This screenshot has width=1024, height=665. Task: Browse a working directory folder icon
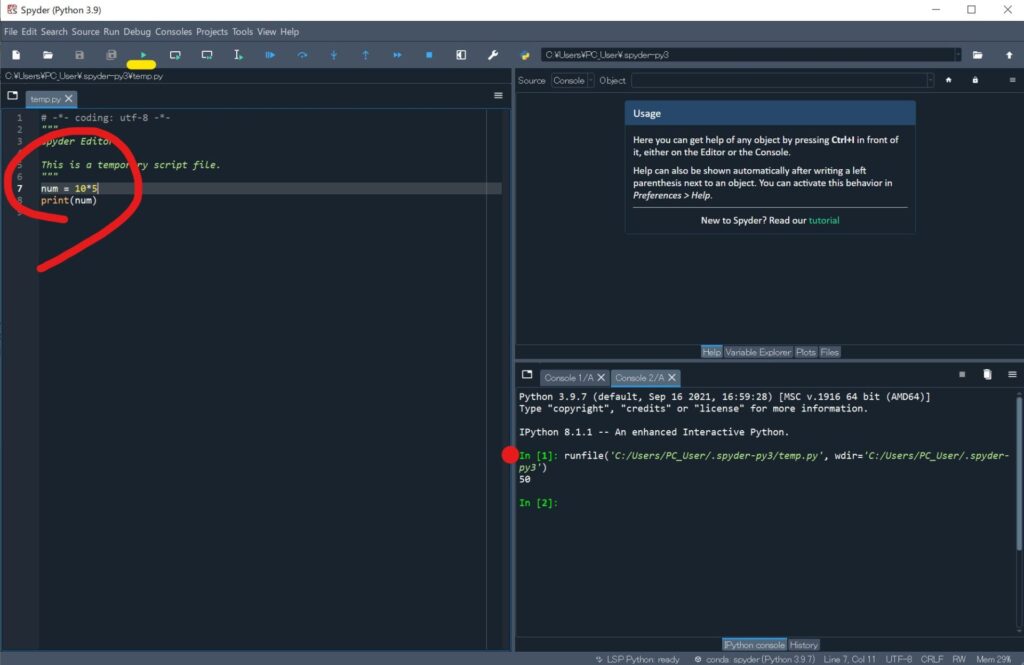(x=978, y=55)
